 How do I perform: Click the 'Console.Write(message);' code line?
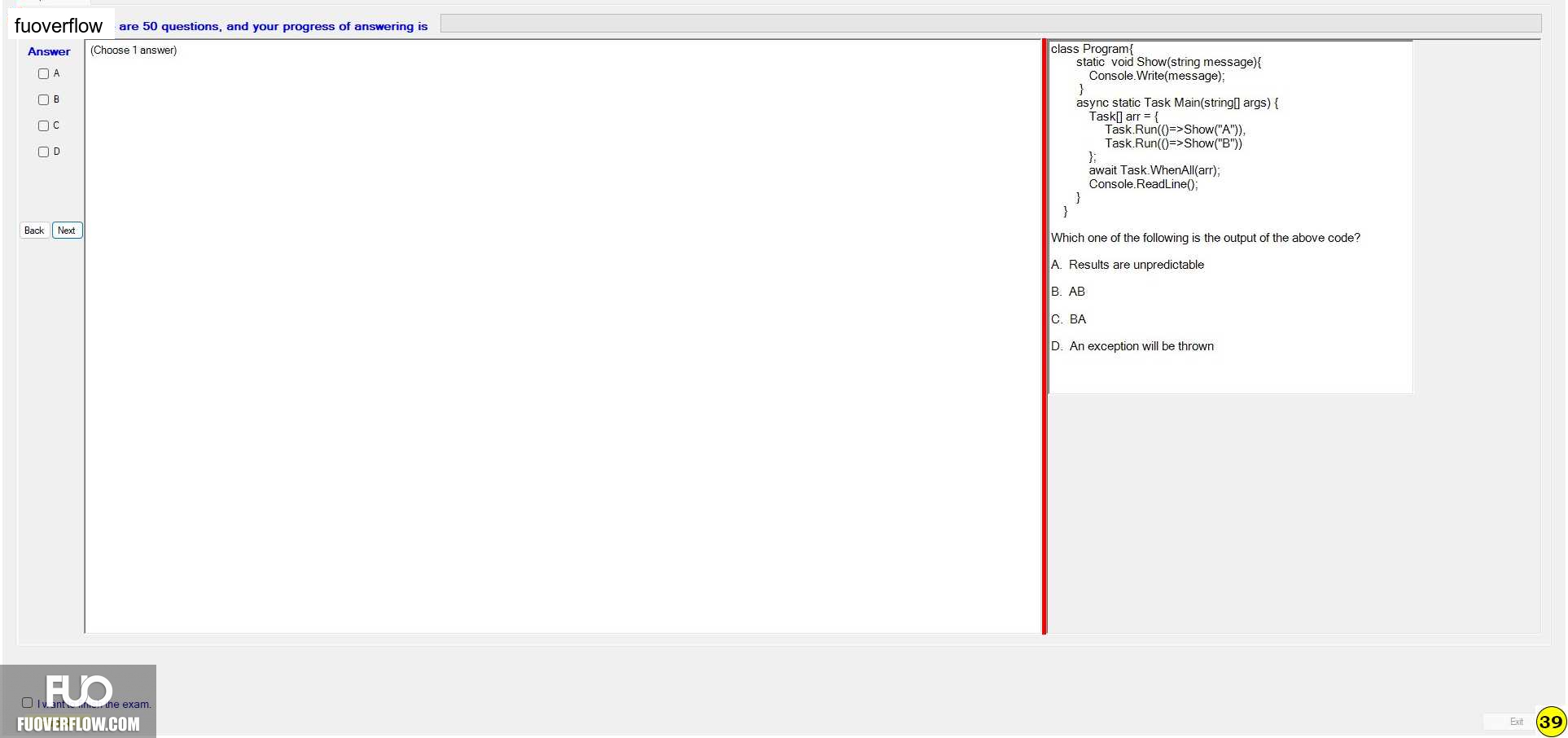pos(1157,76)
